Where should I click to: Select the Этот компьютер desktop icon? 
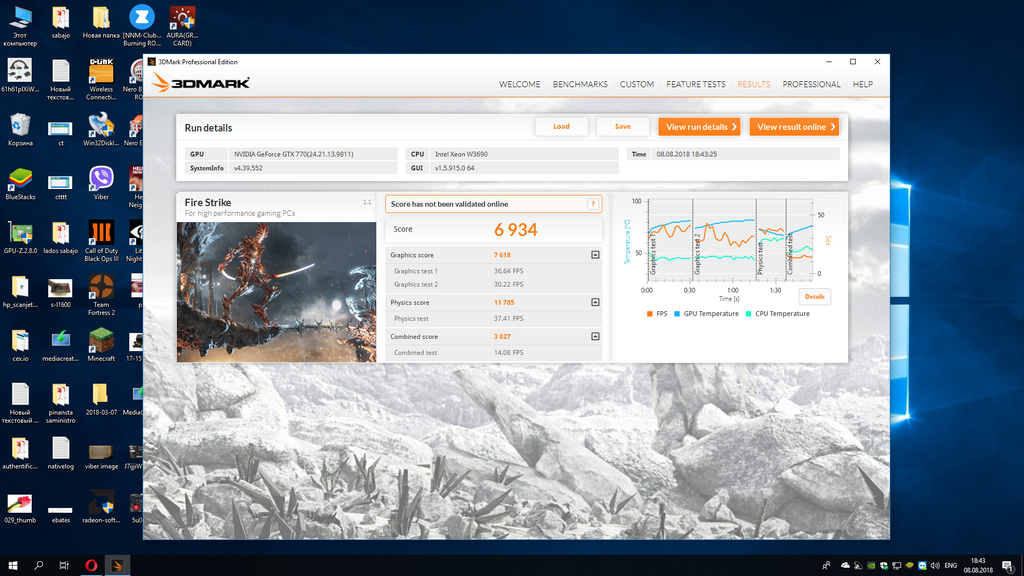(x=20, y=26)
